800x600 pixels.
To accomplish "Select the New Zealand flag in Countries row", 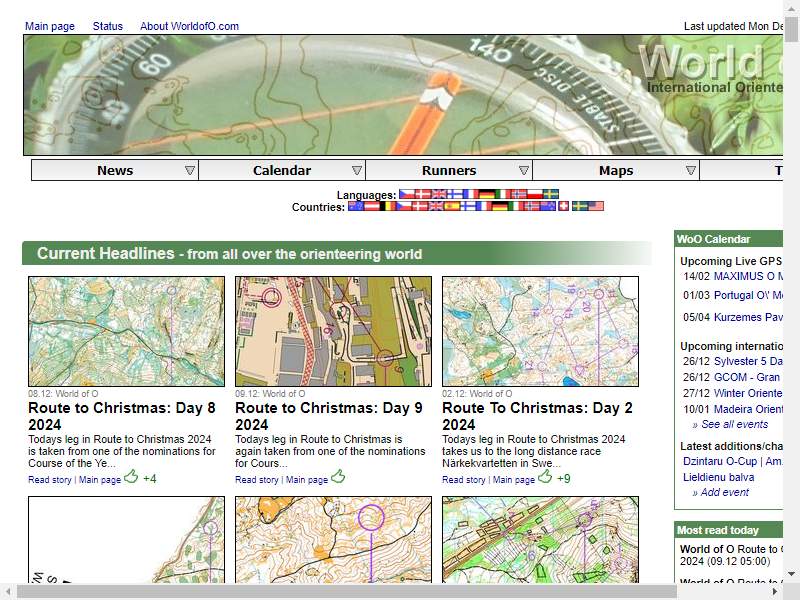I will tap(548, 206).
